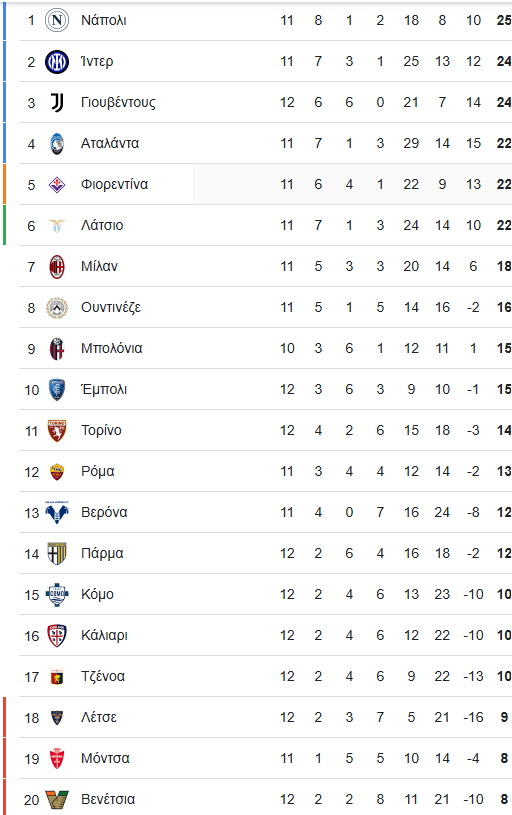512x815 pixels.
Task: Click the Bologna club crest
Action: click(x=57, y=349)
